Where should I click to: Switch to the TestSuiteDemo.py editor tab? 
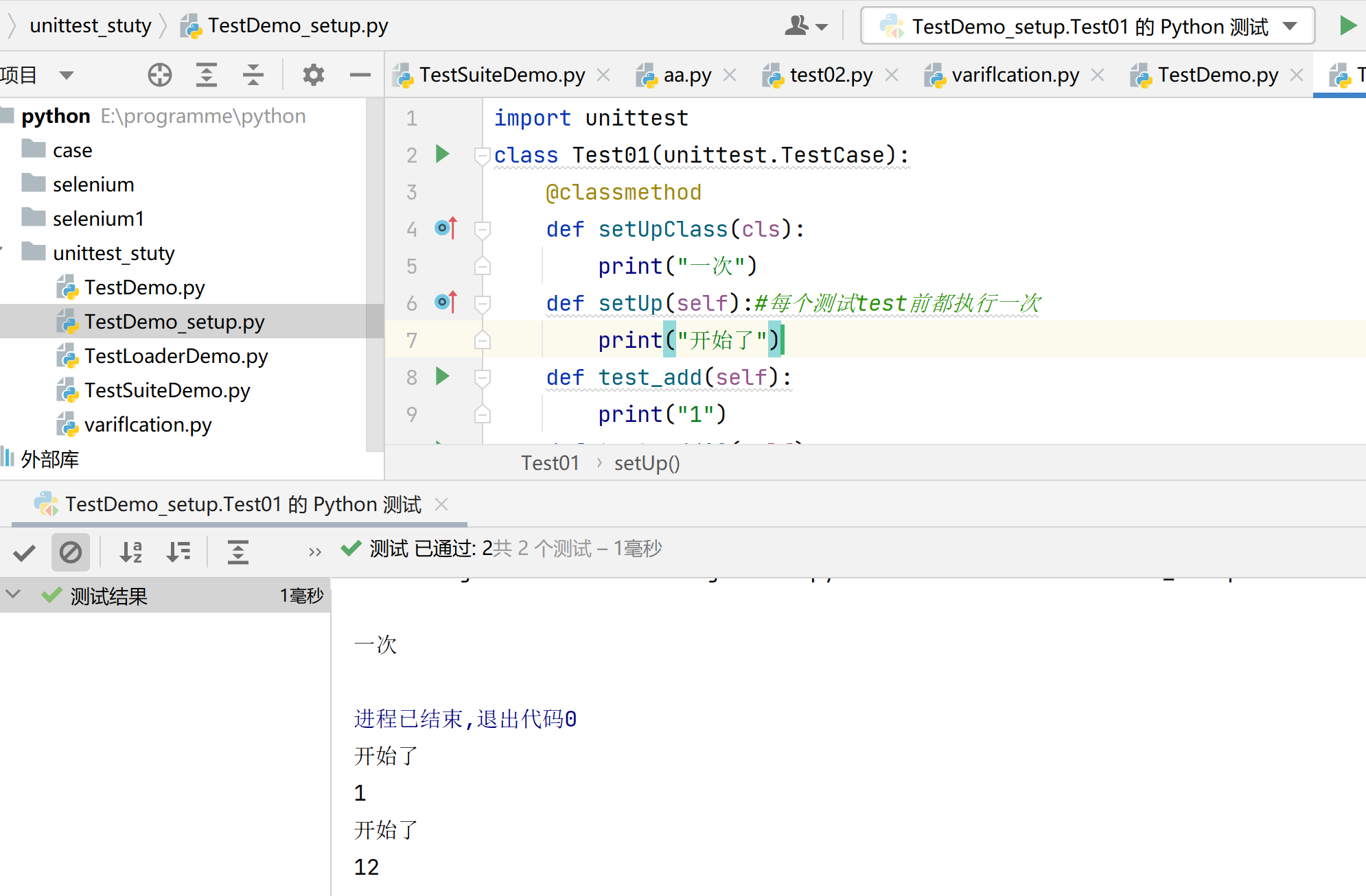click(501, 75)
